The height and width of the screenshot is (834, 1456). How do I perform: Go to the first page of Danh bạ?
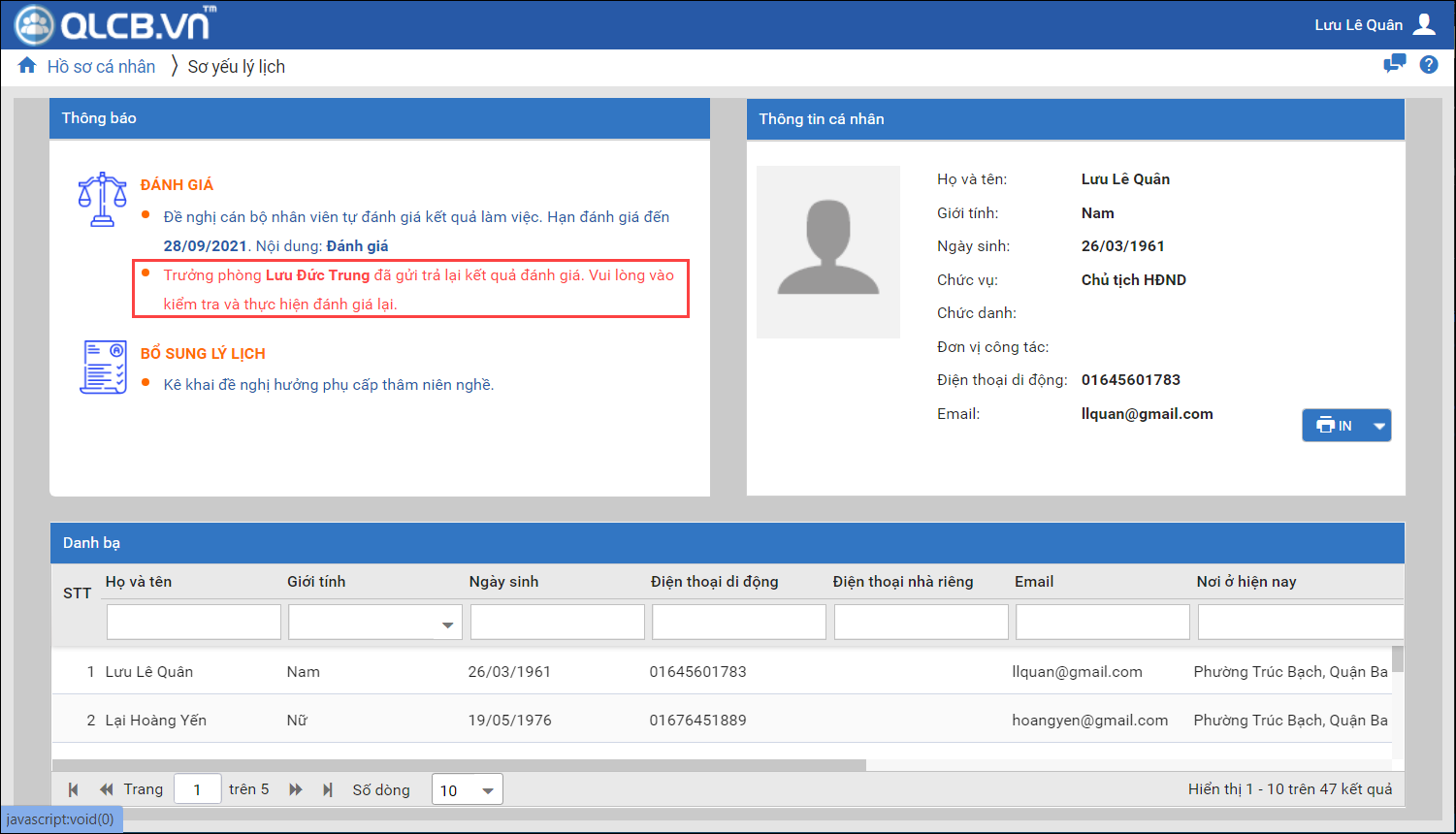(74, 789)
